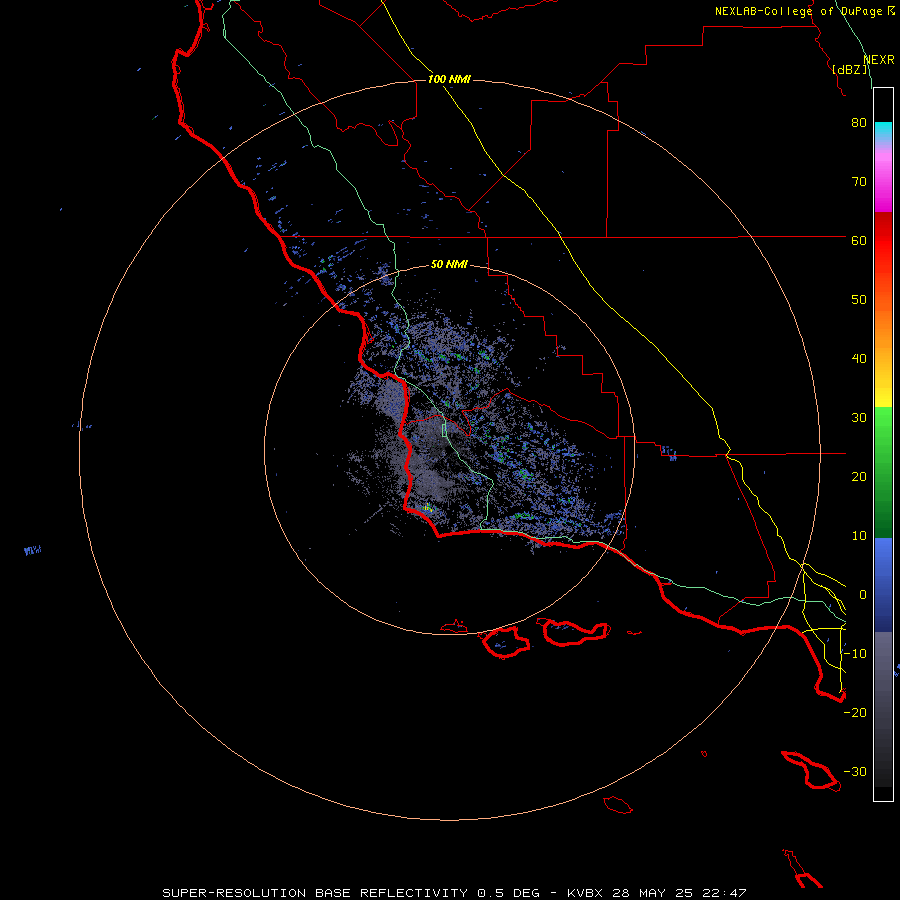Click the 80 value on the dBZ scale

[x=859, y=123]
